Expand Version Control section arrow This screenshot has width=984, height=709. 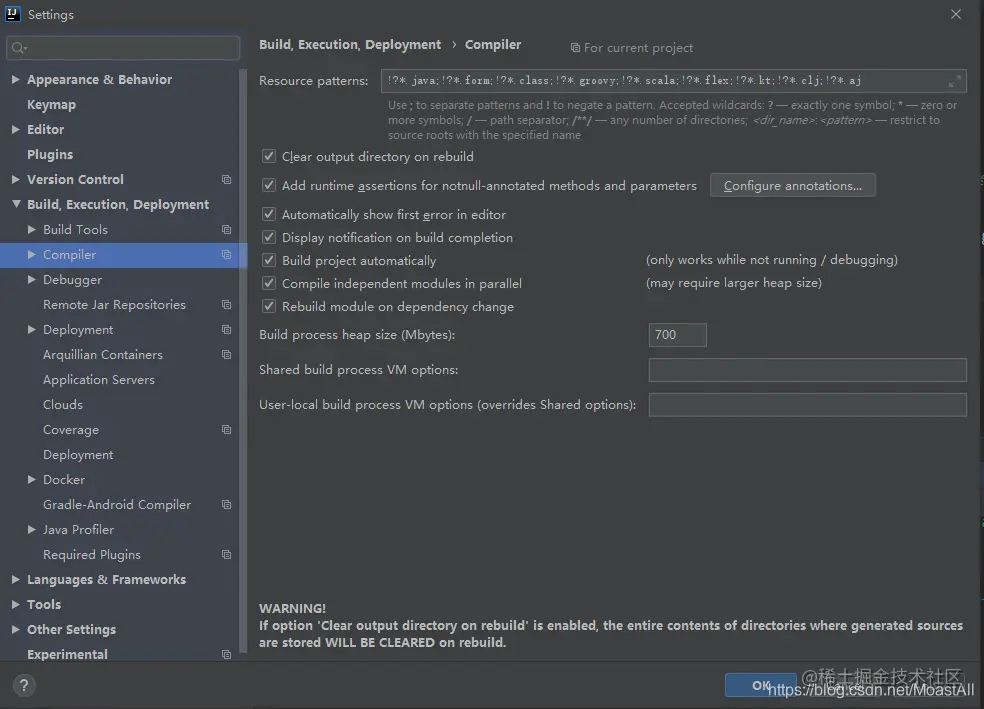pos(16,179)
